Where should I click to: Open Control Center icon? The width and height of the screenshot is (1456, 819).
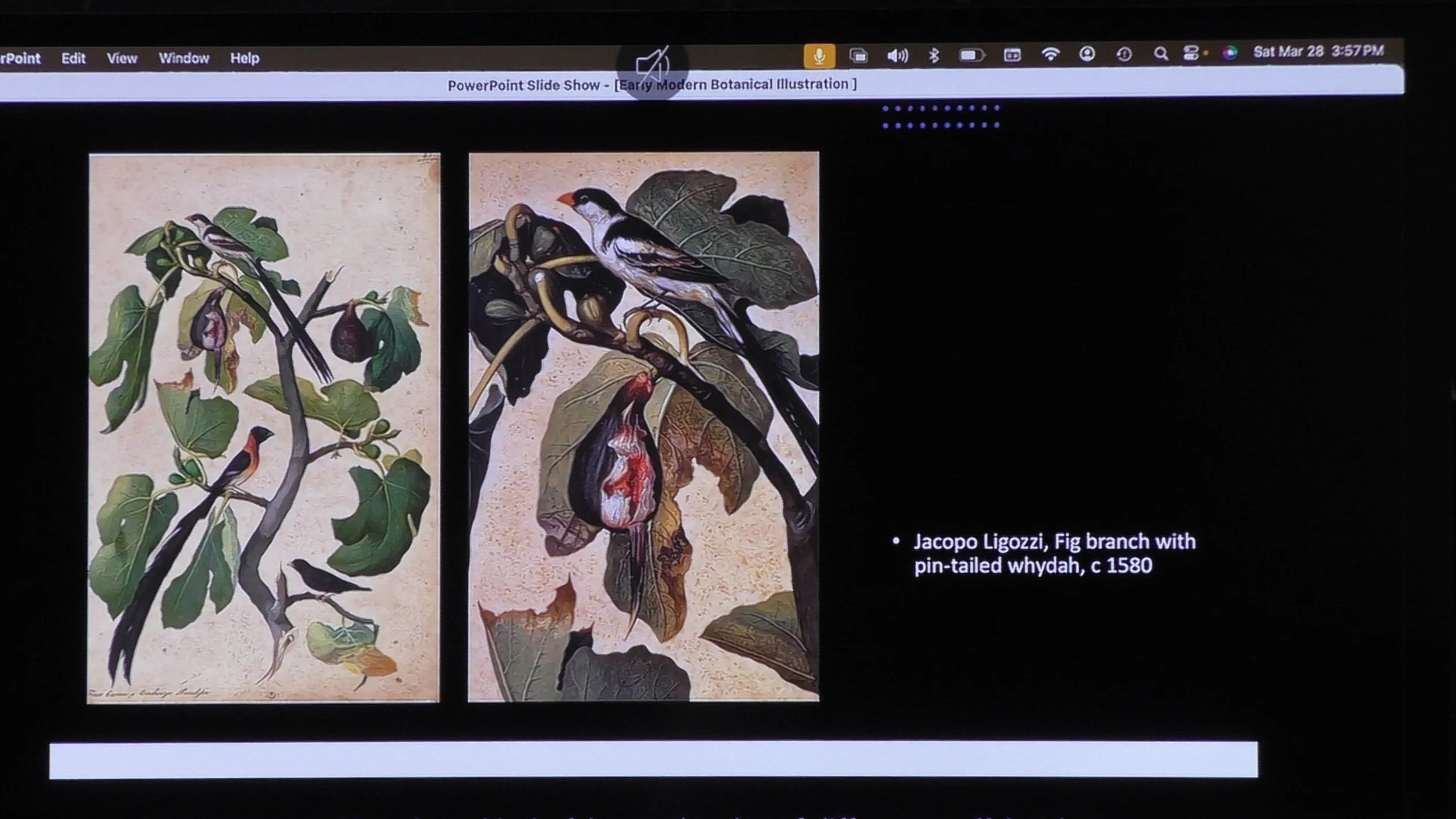[x=1192, y=54]
